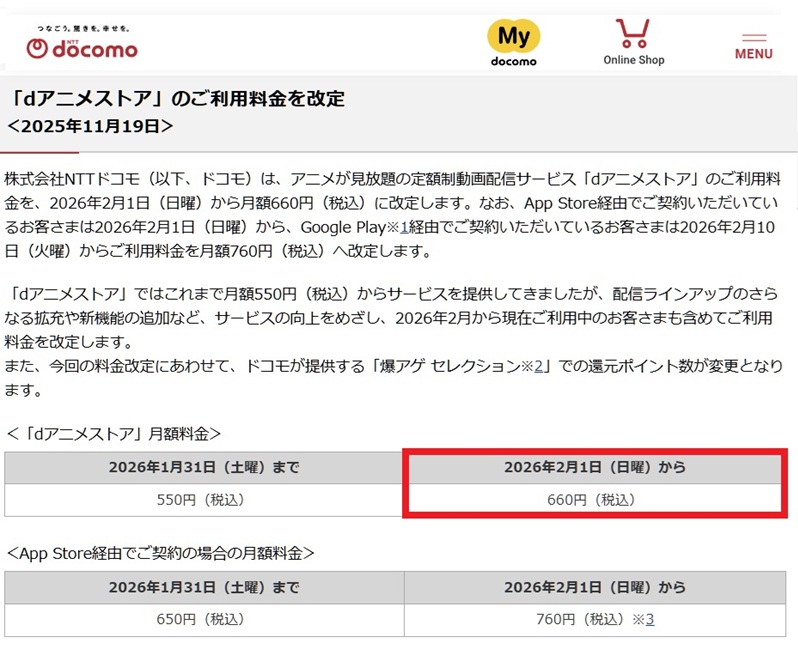This screenshot has height=651, width=798.
Task: Click the 550円（税込） price cell
Action: (x=204, y=499)
